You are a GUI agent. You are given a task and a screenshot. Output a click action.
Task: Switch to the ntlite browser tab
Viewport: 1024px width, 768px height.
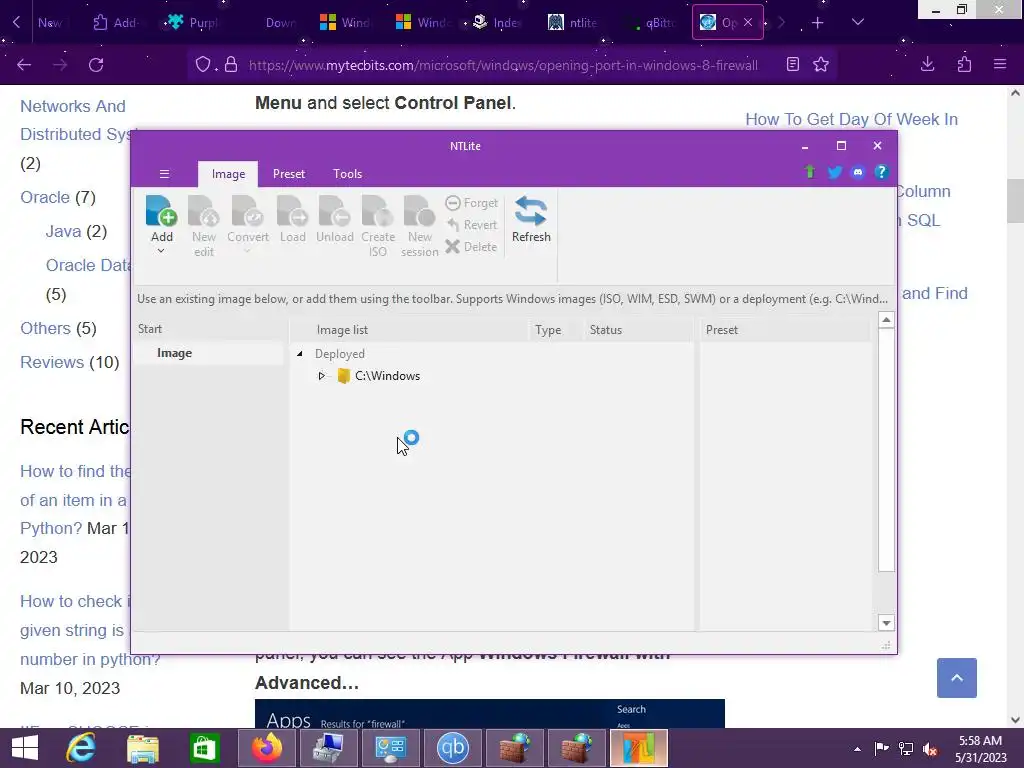coord(573,23)
